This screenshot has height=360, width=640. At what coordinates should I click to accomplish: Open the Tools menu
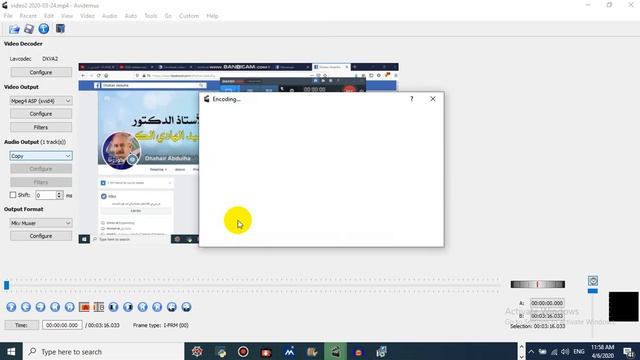pos(151,16)
